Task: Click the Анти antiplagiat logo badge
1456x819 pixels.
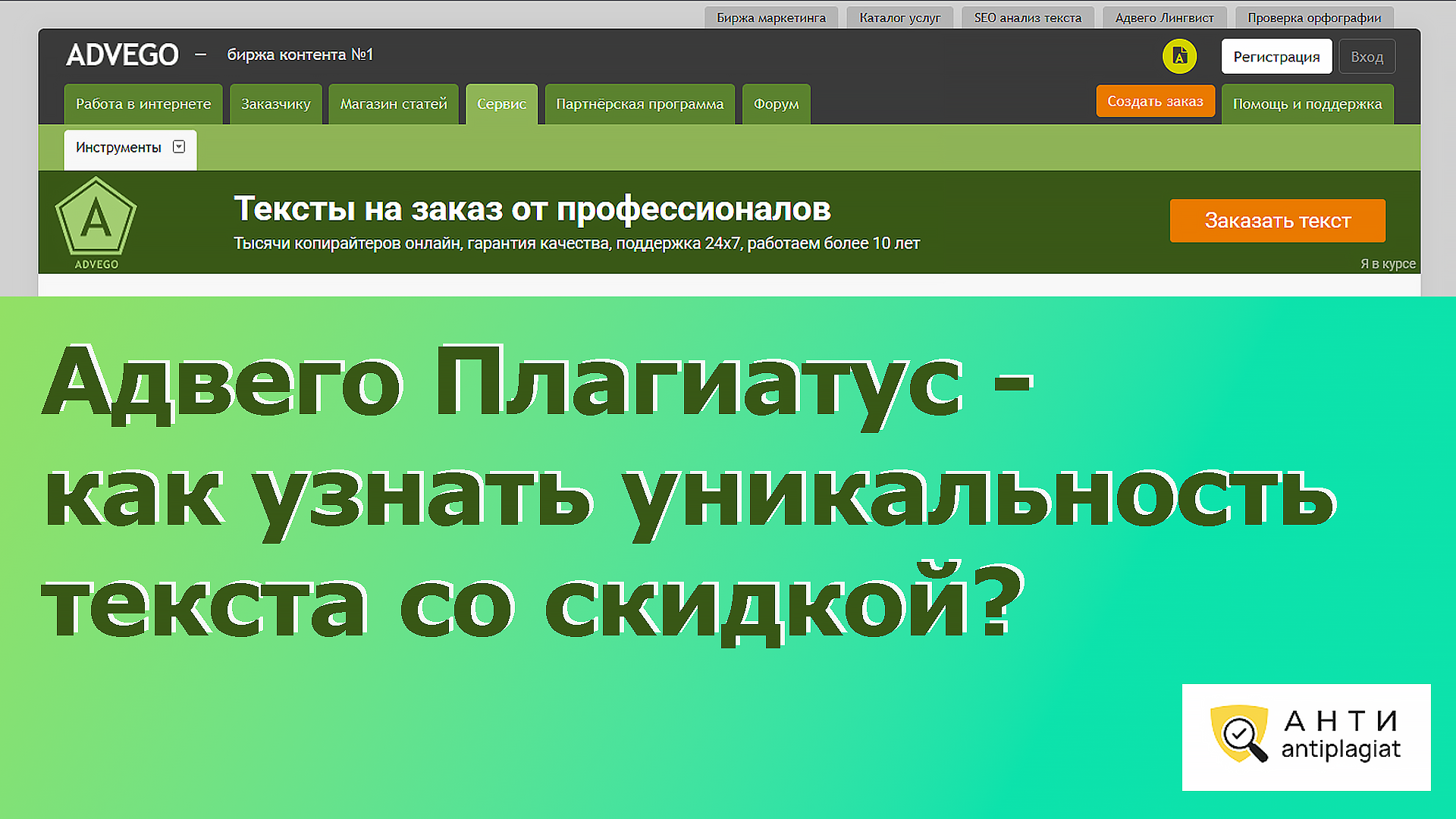Action: tap(1306, 737)
